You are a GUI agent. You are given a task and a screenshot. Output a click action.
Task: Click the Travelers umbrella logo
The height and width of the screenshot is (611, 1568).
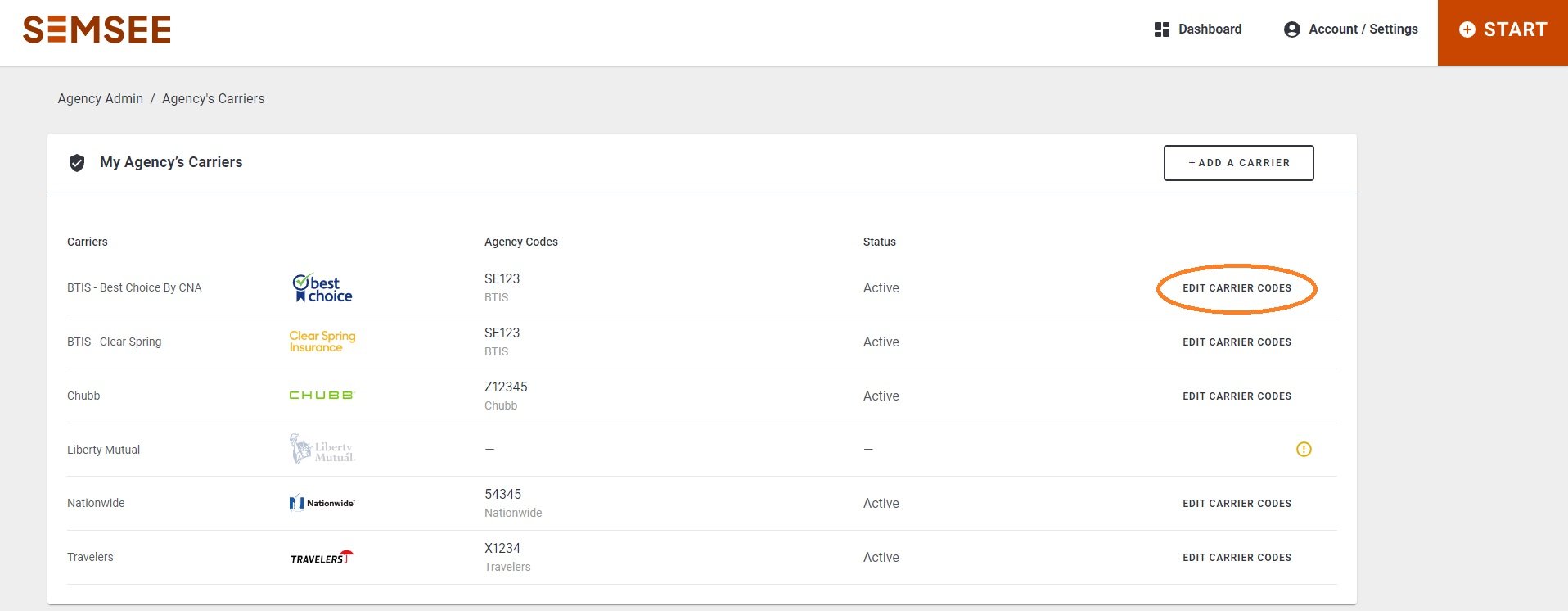coord(322,557)
